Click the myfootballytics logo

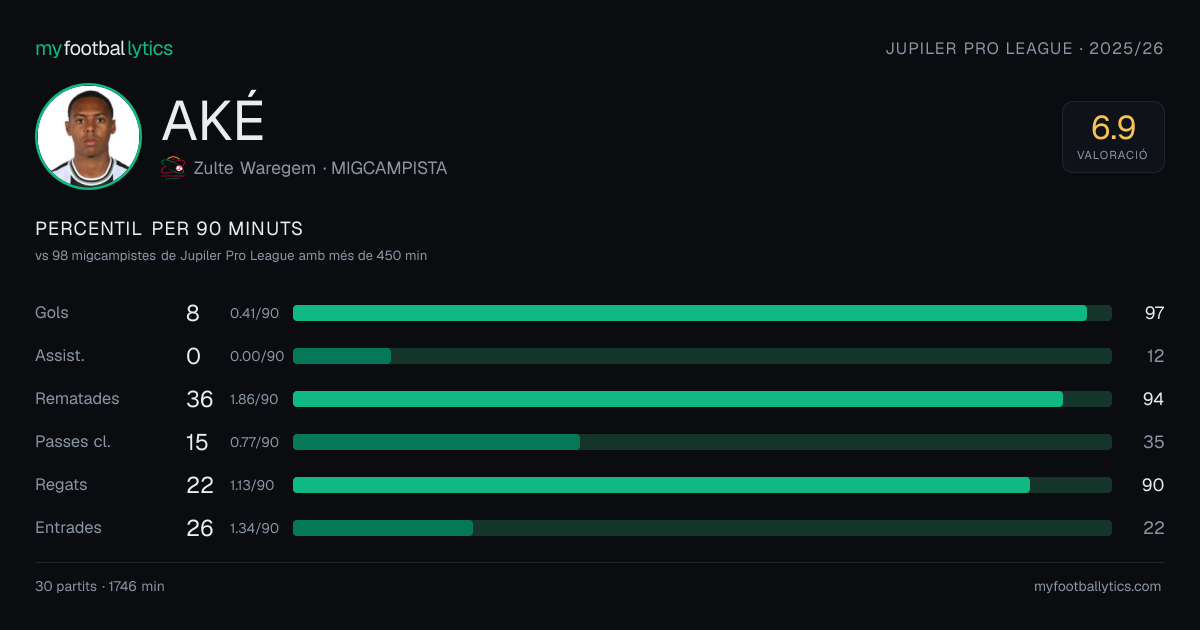[x=104, y=48]
